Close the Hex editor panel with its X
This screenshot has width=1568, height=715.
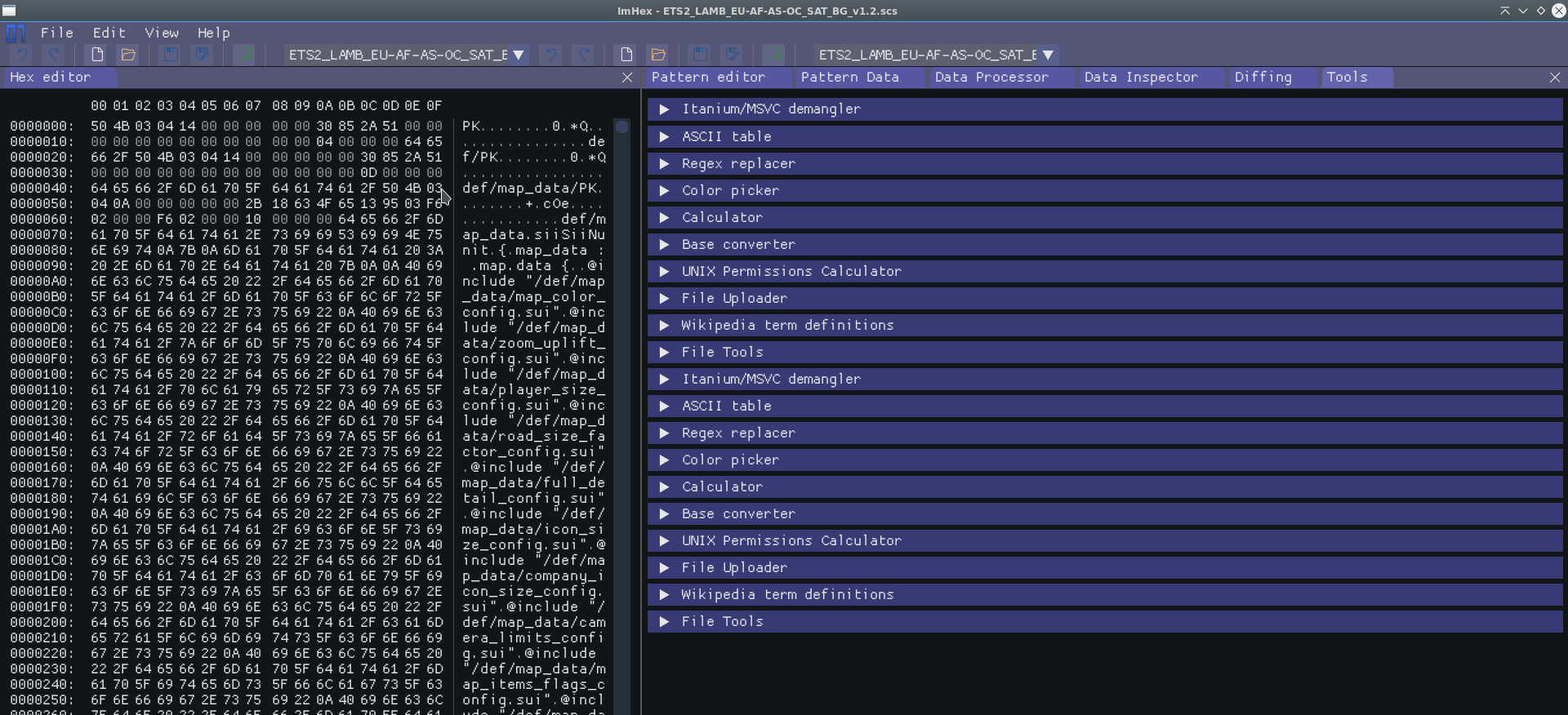(x=627, y=78)
